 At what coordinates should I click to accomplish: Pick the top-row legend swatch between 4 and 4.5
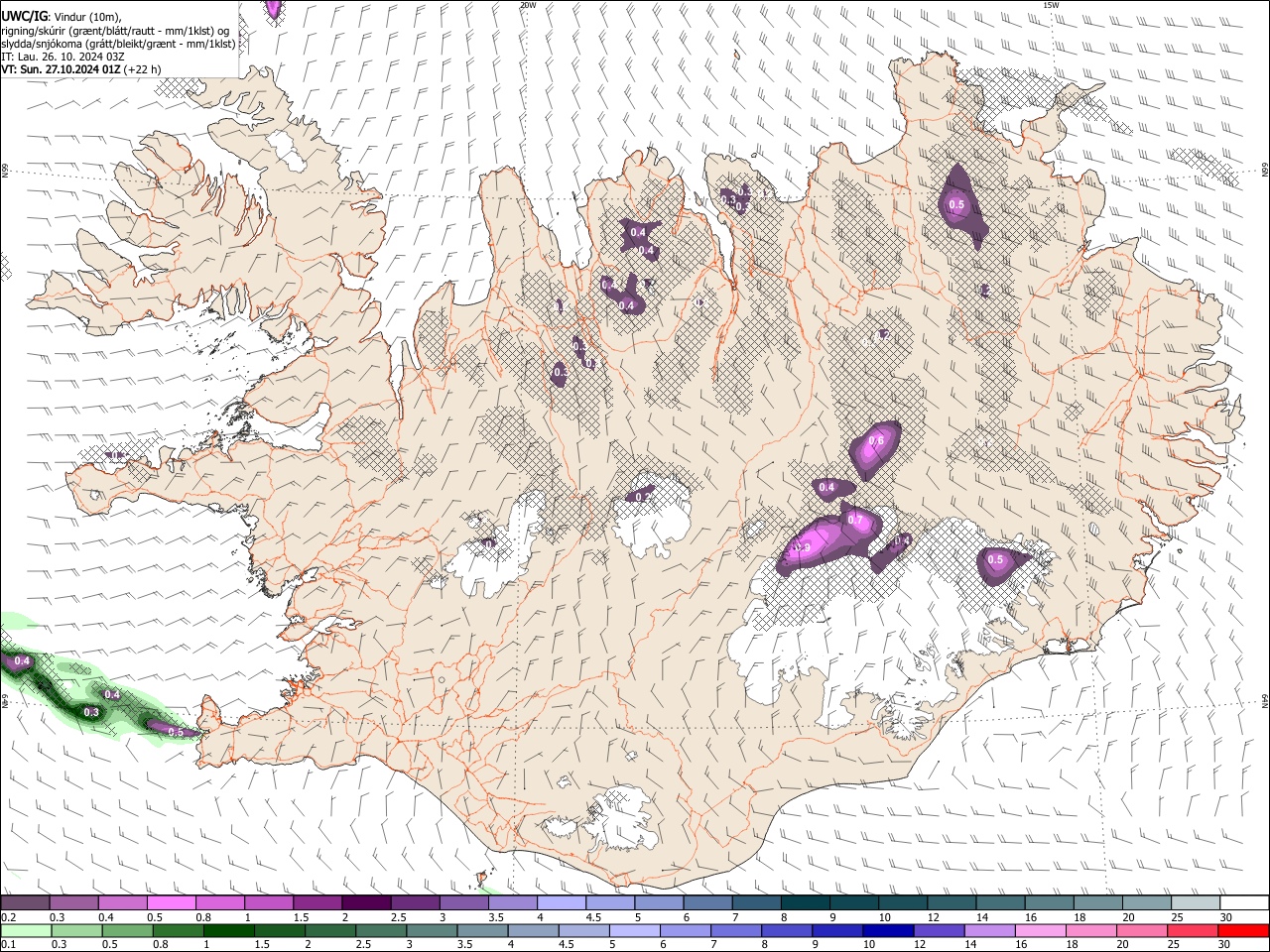560,903
